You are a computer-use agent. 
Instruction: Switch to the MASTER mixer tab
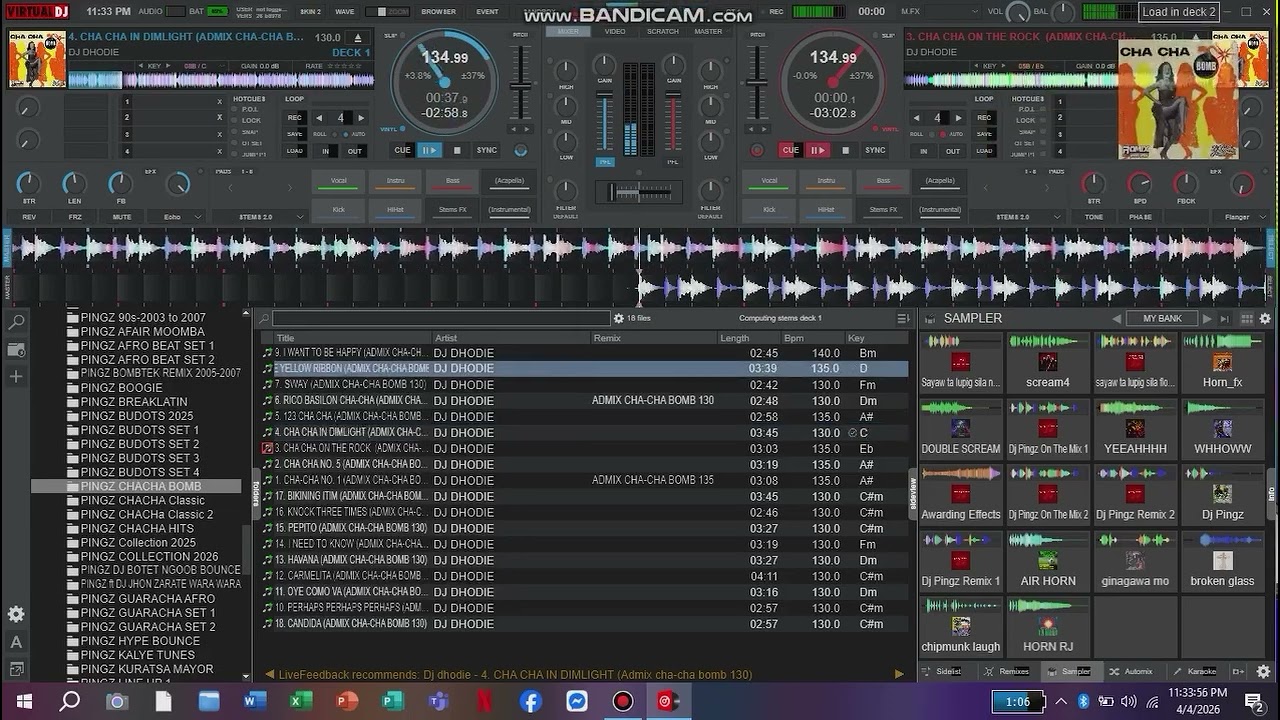coord(708,31)
